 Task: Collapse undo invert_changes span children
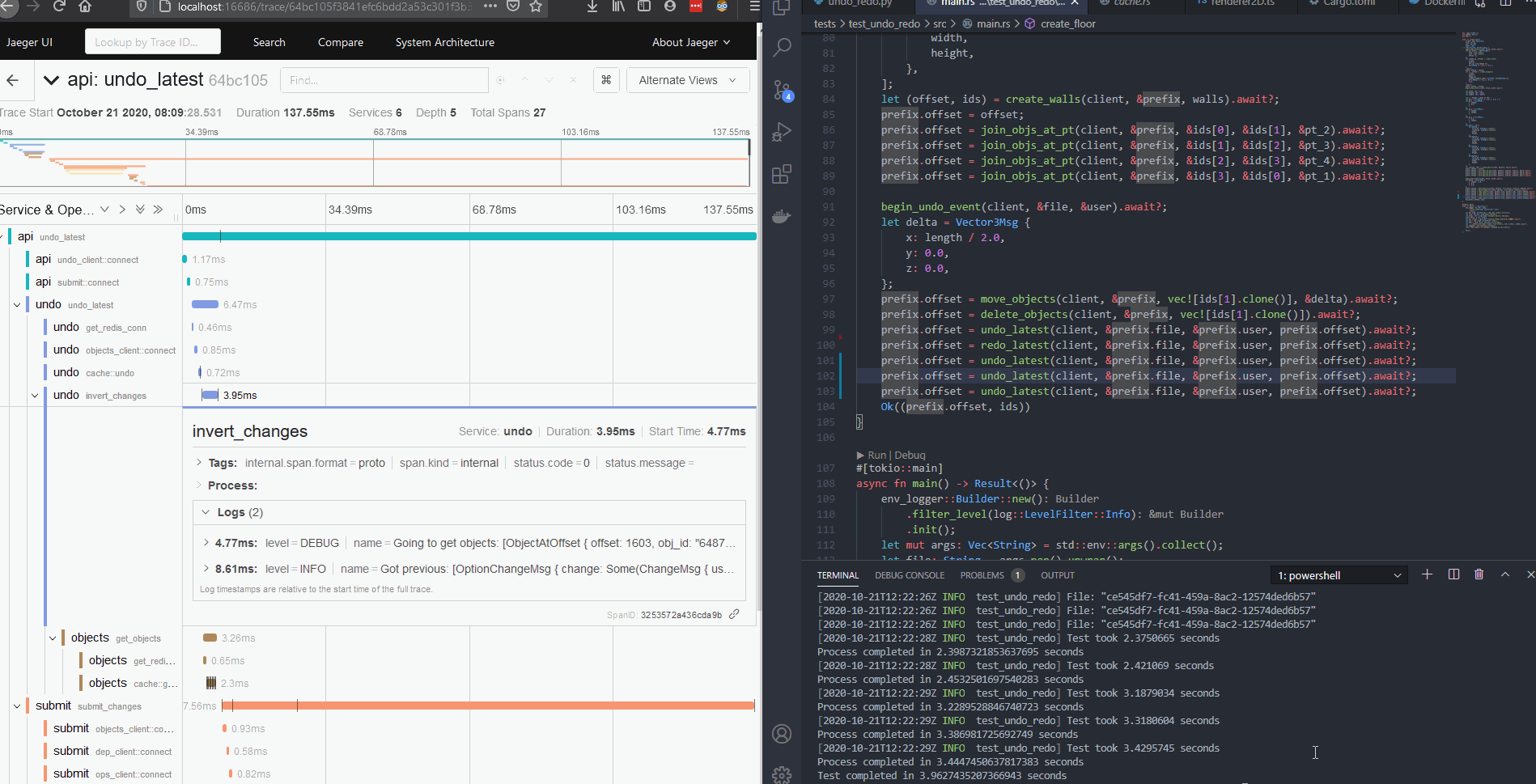[35, 396]
